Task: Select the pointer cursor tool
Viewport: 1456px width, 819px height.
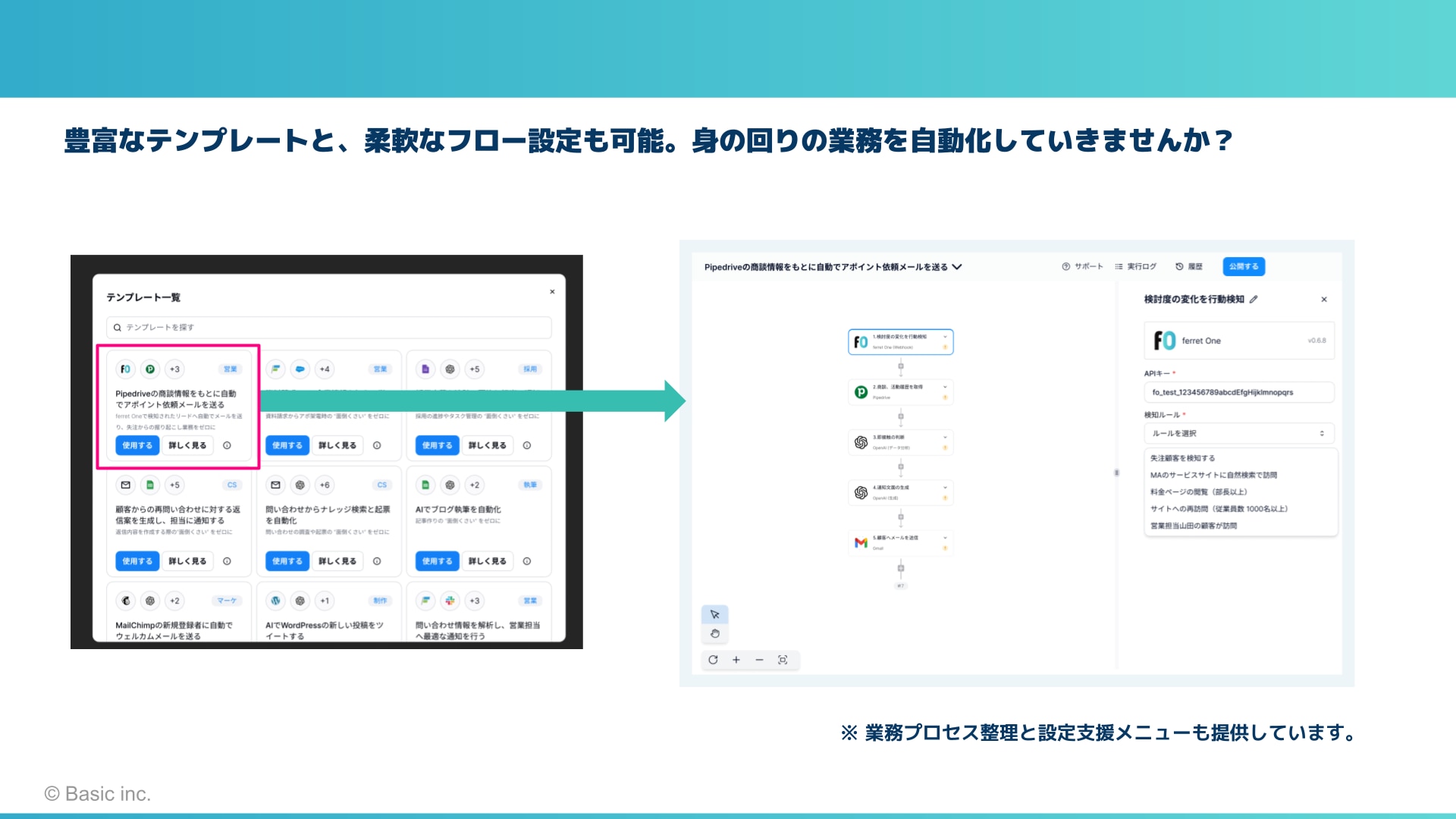Action: pyautogui.click(x=714, y=614)
